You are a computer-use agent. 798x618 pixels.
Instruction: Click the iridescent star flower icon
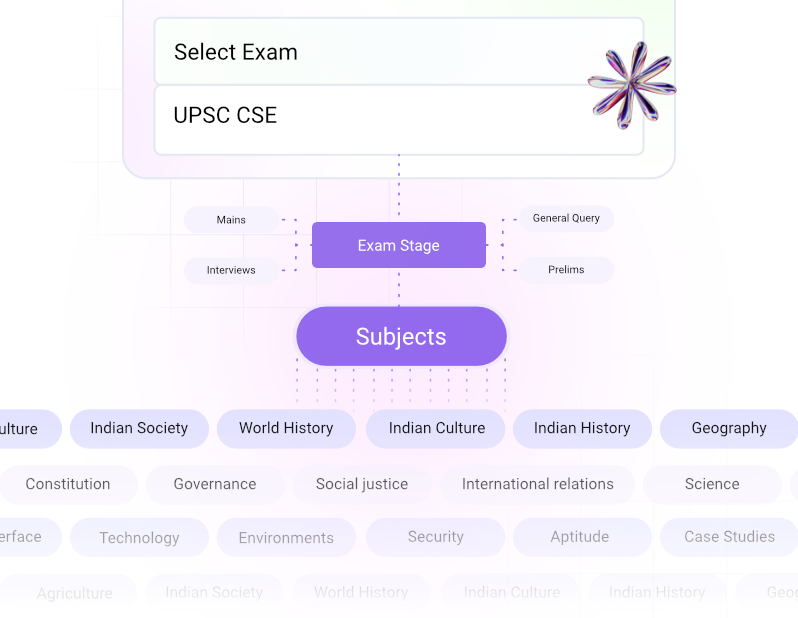pos(631,85)
